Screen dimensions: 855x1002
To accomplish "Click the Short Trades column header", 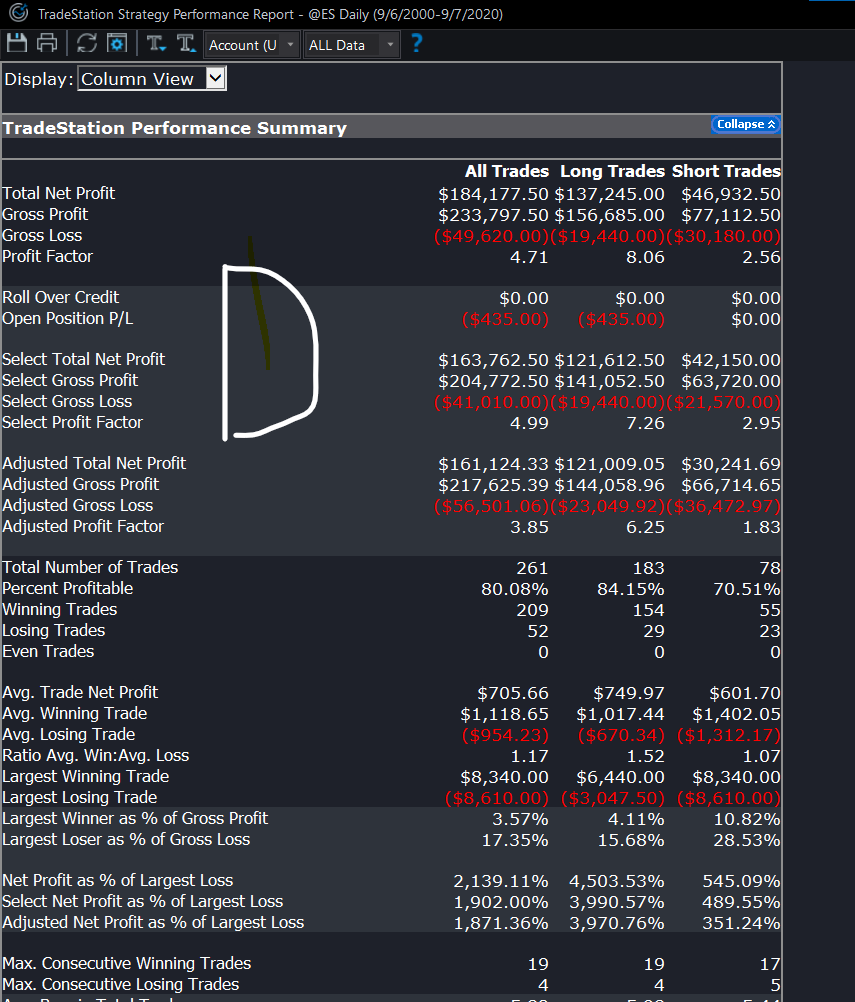I will (727, 171).
